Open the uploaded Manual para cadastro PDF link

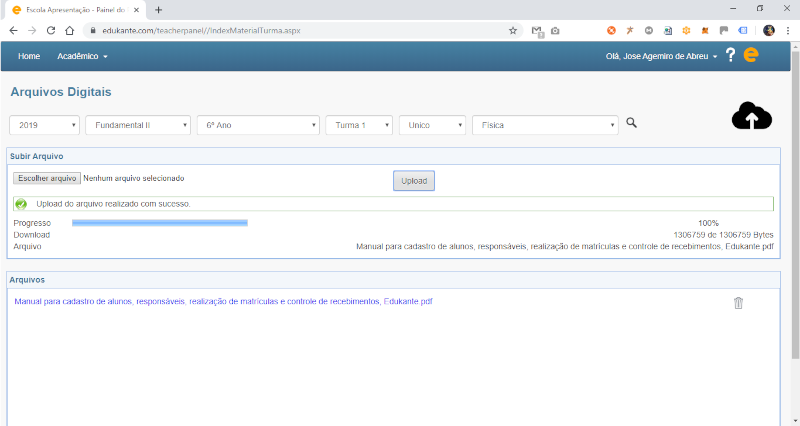tap(223, 301)
